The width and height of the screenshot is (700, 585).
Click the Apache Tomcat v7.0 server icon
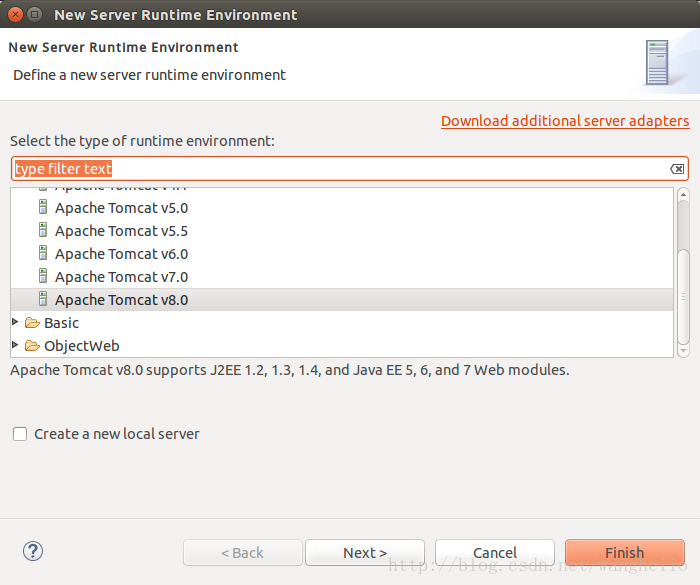coord(43,276)
